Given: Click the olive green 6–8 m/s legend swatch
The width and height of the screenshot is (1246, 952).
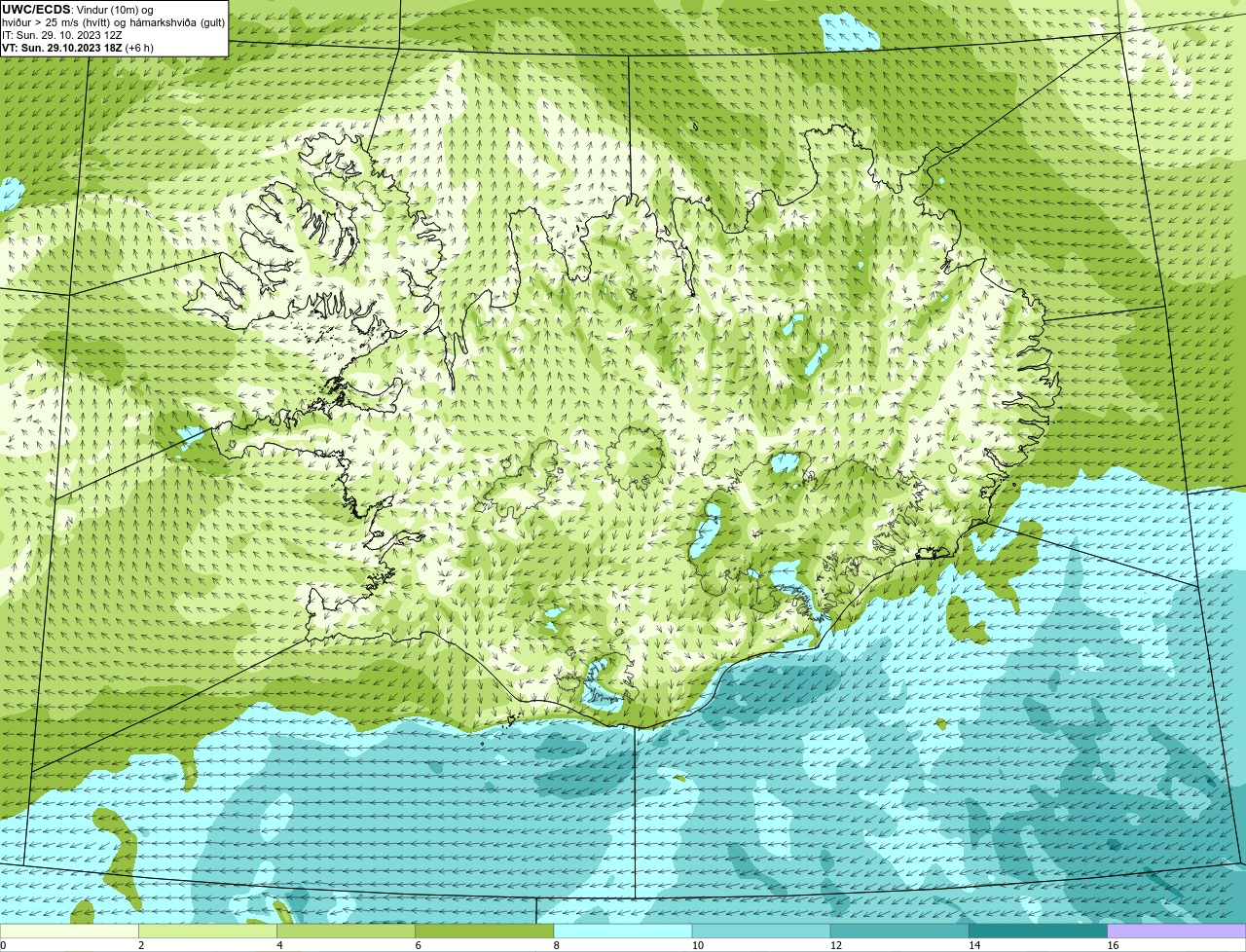Looking at the screenshot, I should pos(485,932).
